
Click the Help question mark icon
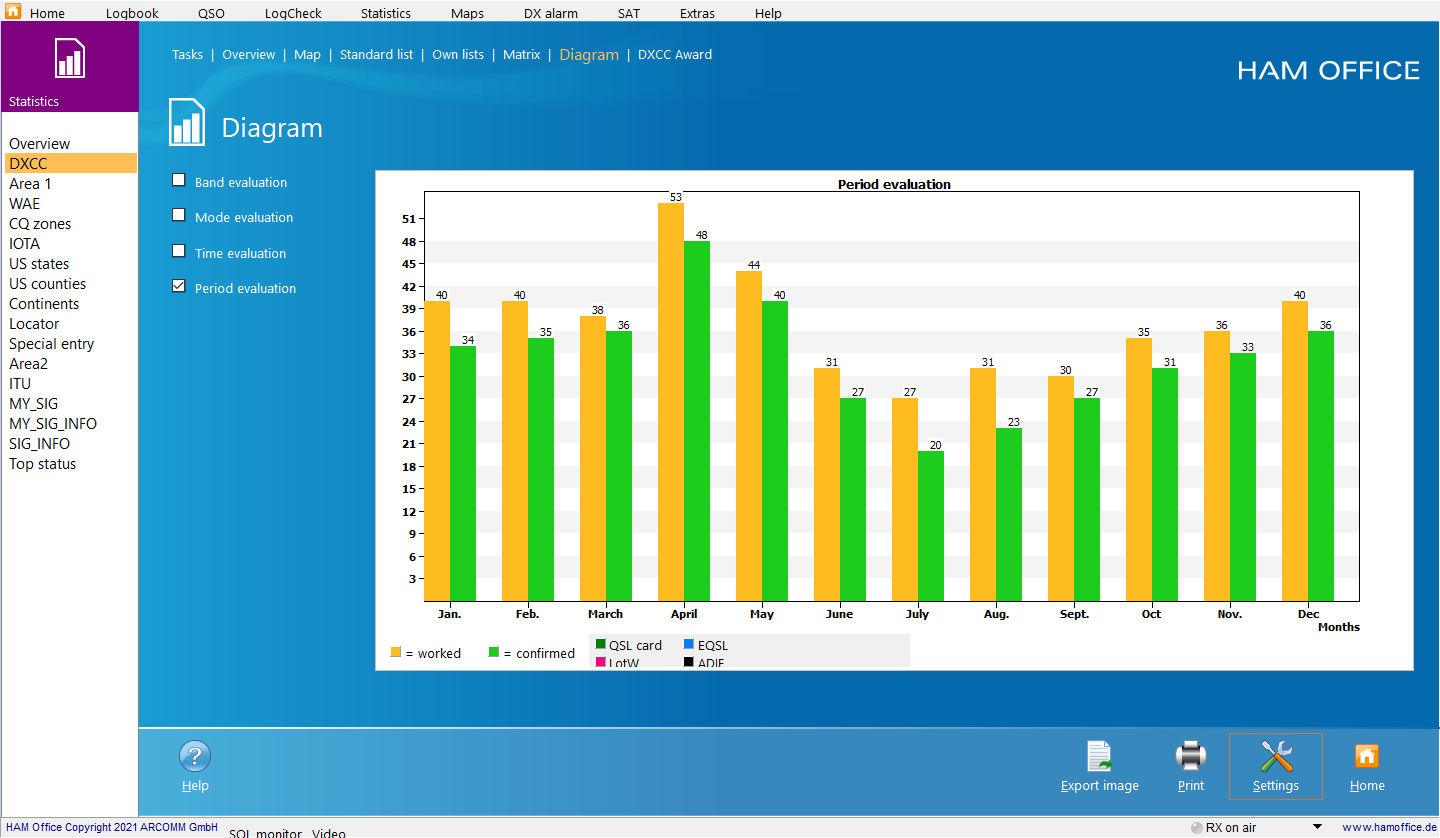pyautogui.click(x=195, y=757)
